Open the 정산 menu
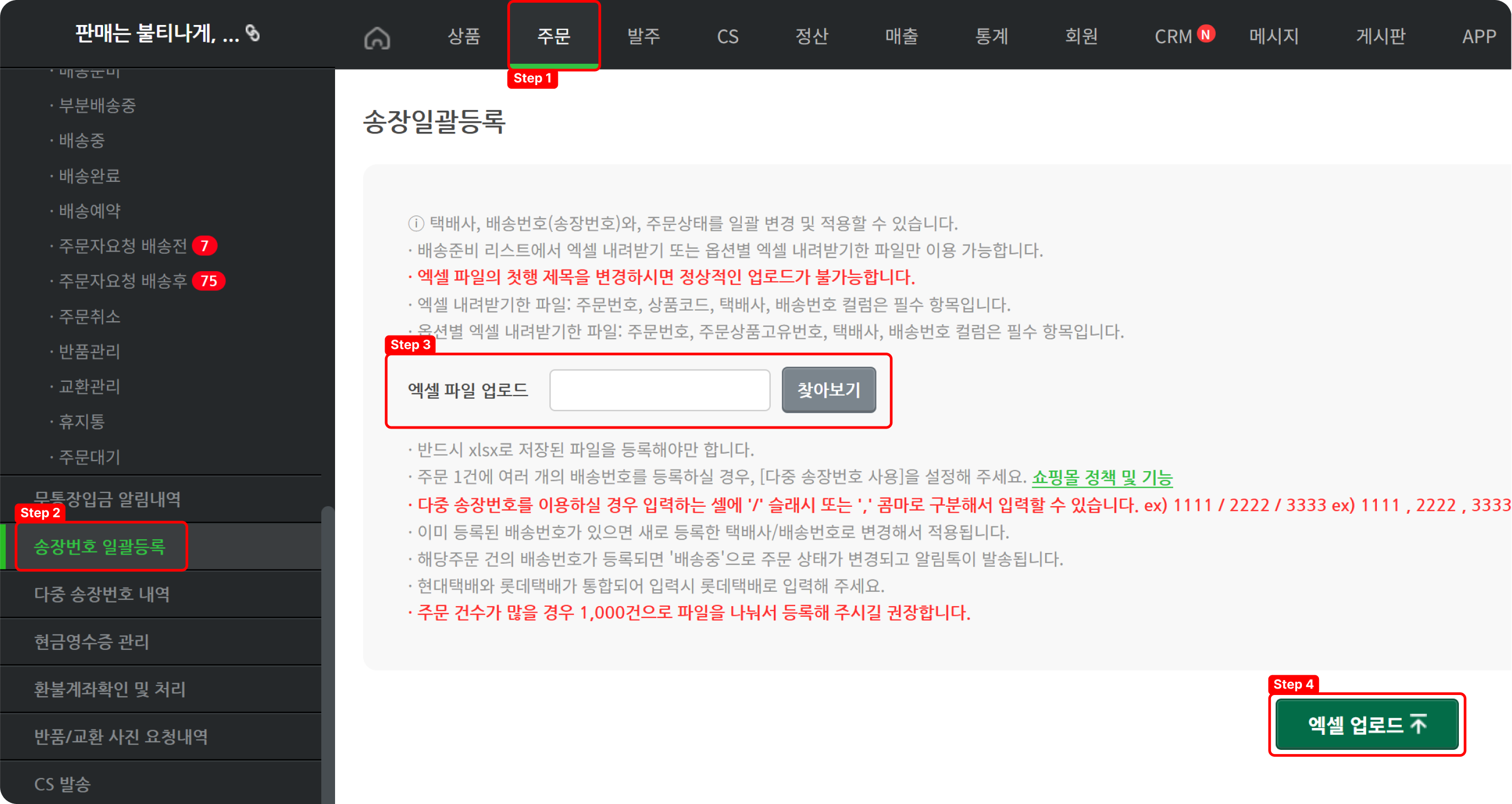This screenshot has height=804, width=1512. pyautogui.click(x=811, y=36)
